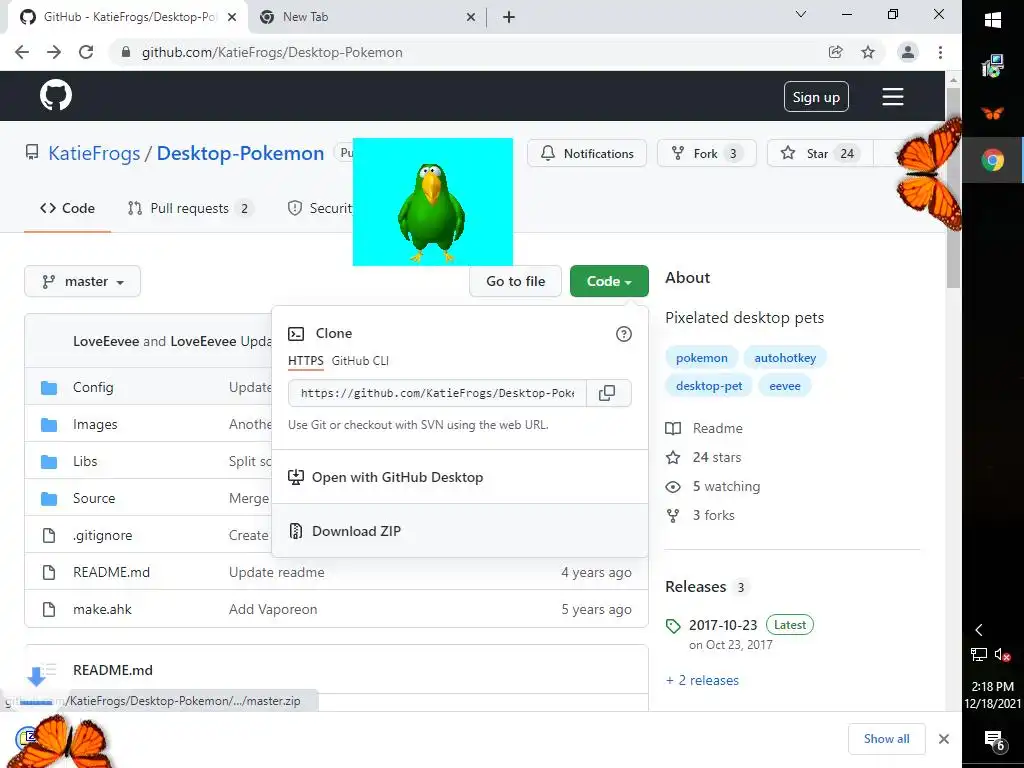Open the KatieFrogs owner link
This screenshot has width=1024, height=768.
click(94, 153)
